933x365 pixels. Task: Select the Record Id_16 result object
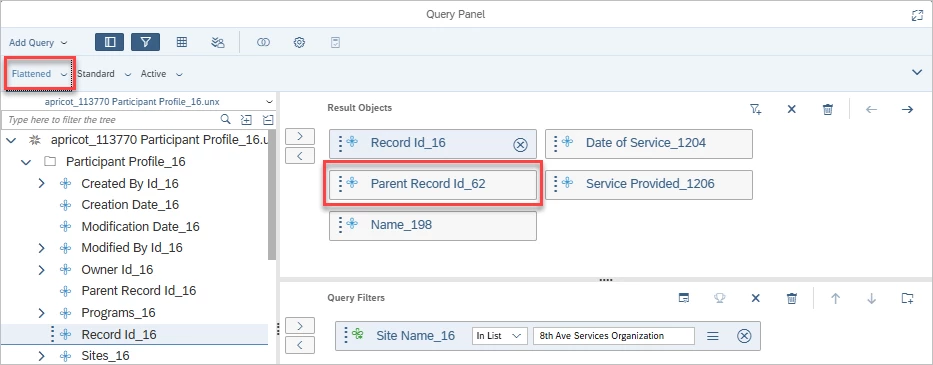pos(433,143)
